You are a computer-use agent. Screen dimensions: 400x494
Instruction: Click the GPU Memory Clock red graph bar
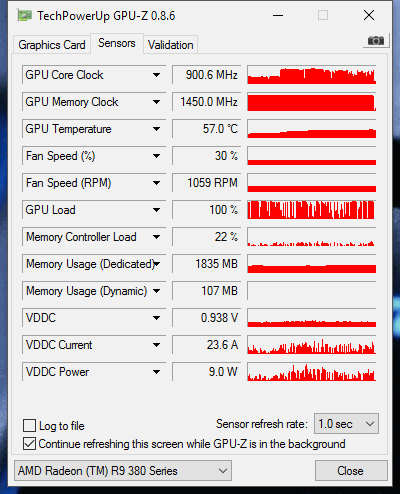(312, 102)
